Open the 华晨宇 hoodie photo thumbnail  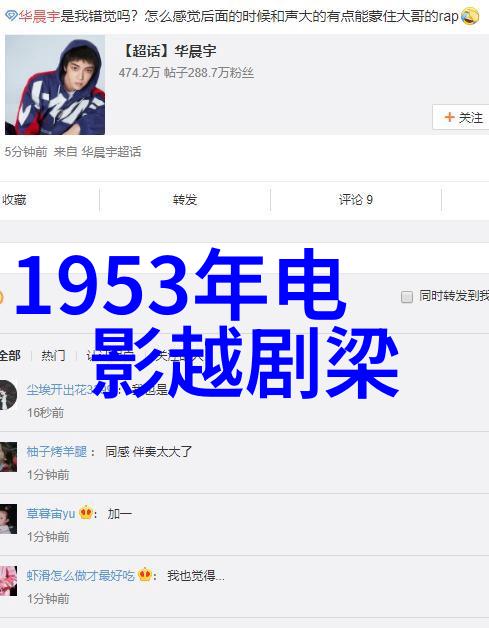[x=55, y=85]
